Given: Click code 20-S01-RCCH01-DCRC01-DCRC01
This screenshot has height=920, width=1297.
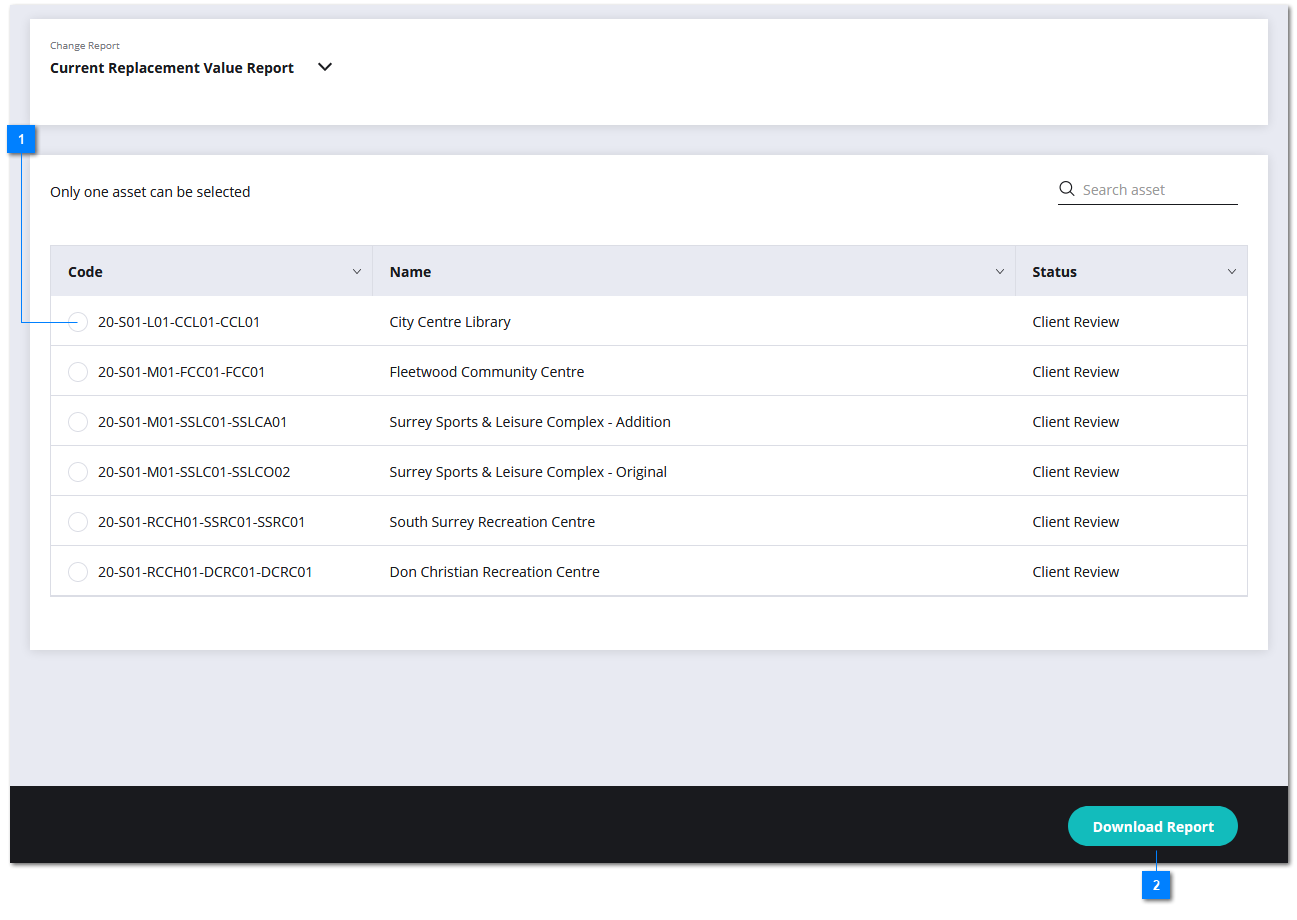Looking at the screenshot, I should [205, 572].
